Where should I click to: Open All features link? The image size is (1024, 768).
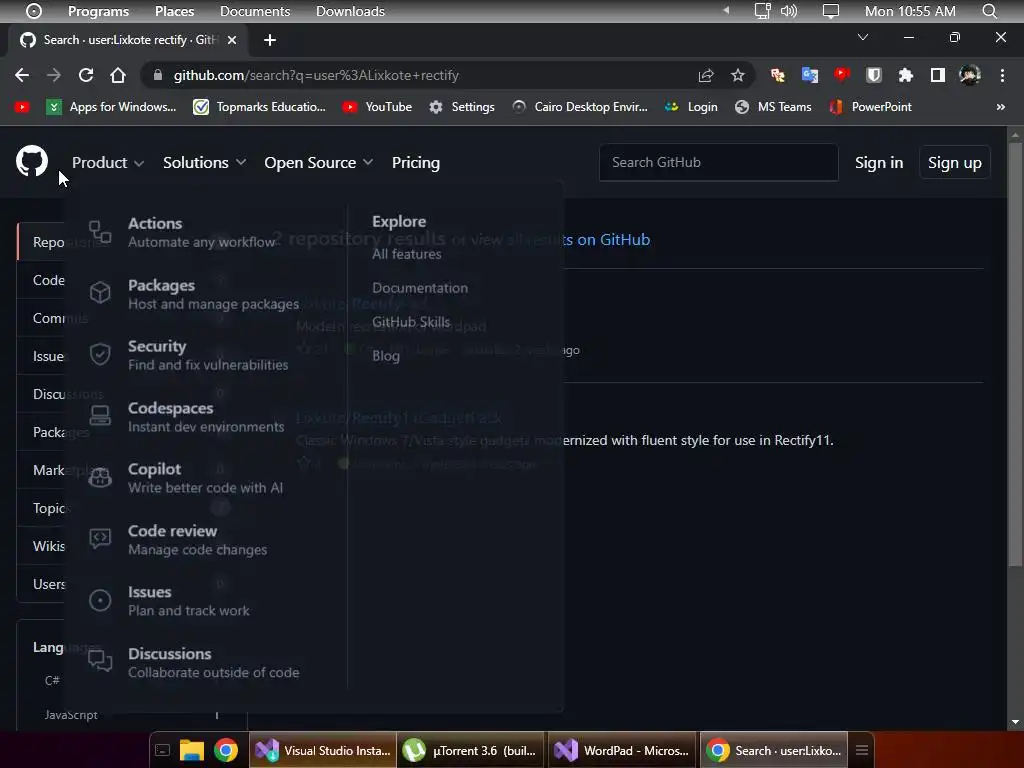click(x=407, y=254)
